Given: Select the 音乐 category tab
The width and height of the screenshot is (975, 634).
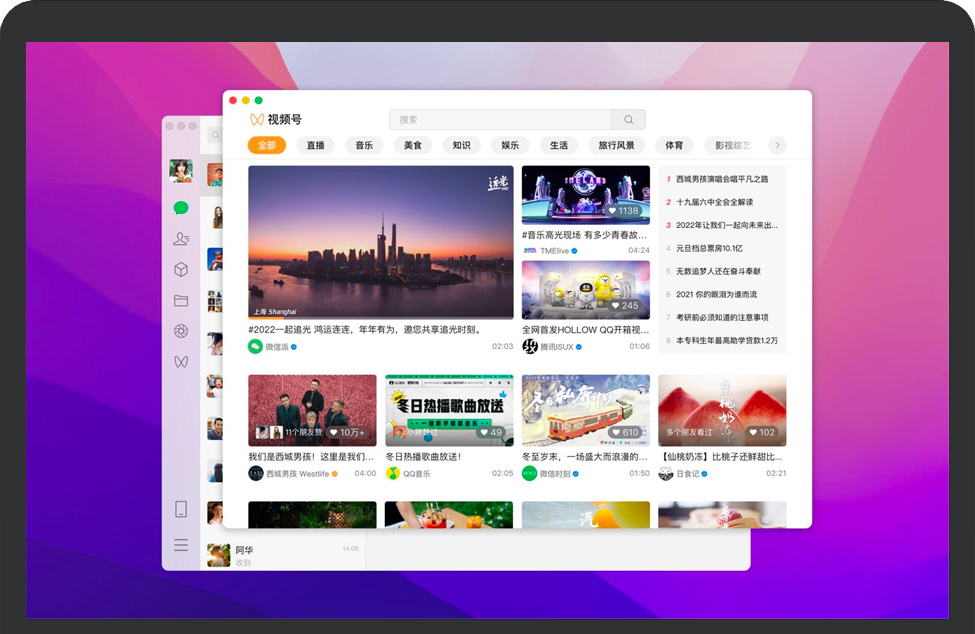Looking at the screenshot, I should pos(364,145).
